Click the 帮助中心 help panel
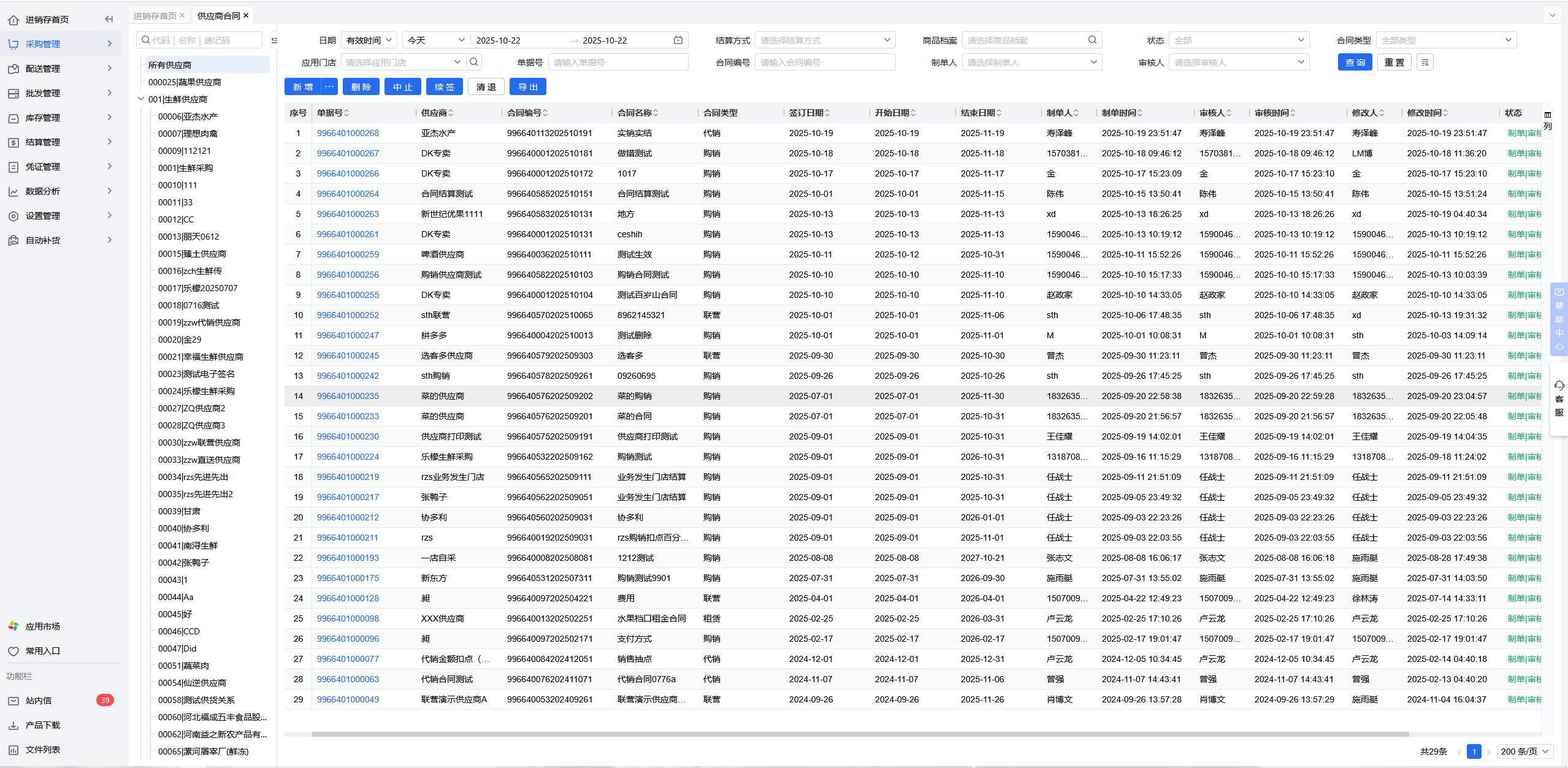The width and height of the screenshot is (1568, 768). (1559, 319)
